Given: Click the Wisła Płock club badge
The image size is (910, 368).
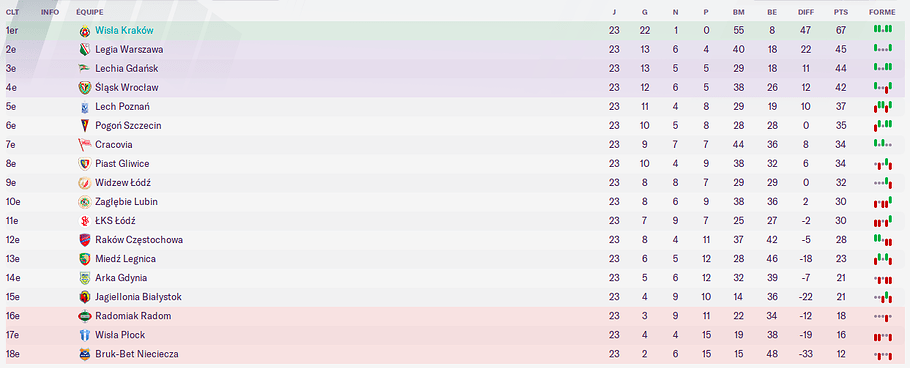Looking at the screenshot, I should pos(85,335).
